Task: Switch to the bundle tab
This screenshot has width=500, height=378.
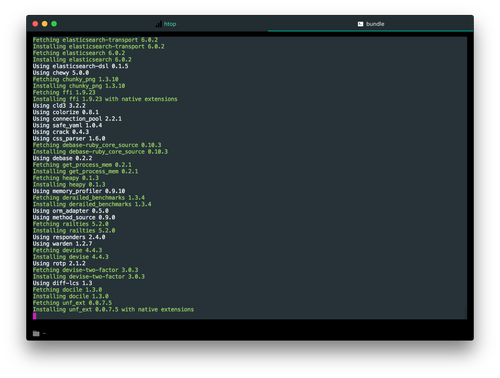Action: click(x=371, y=24)
